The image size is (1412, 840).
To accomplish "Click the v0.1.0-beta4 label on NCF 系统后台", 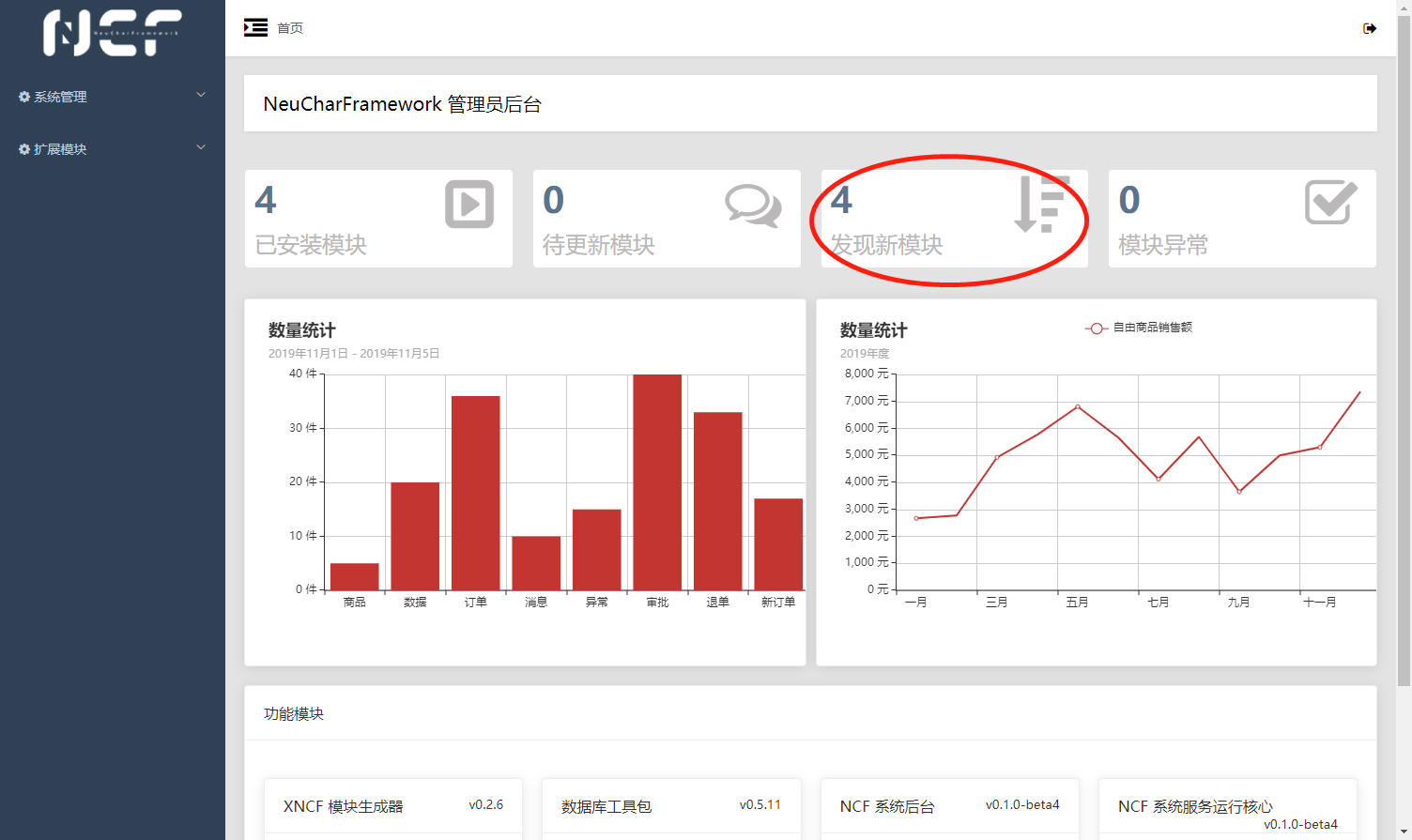I will (1022, 804).
